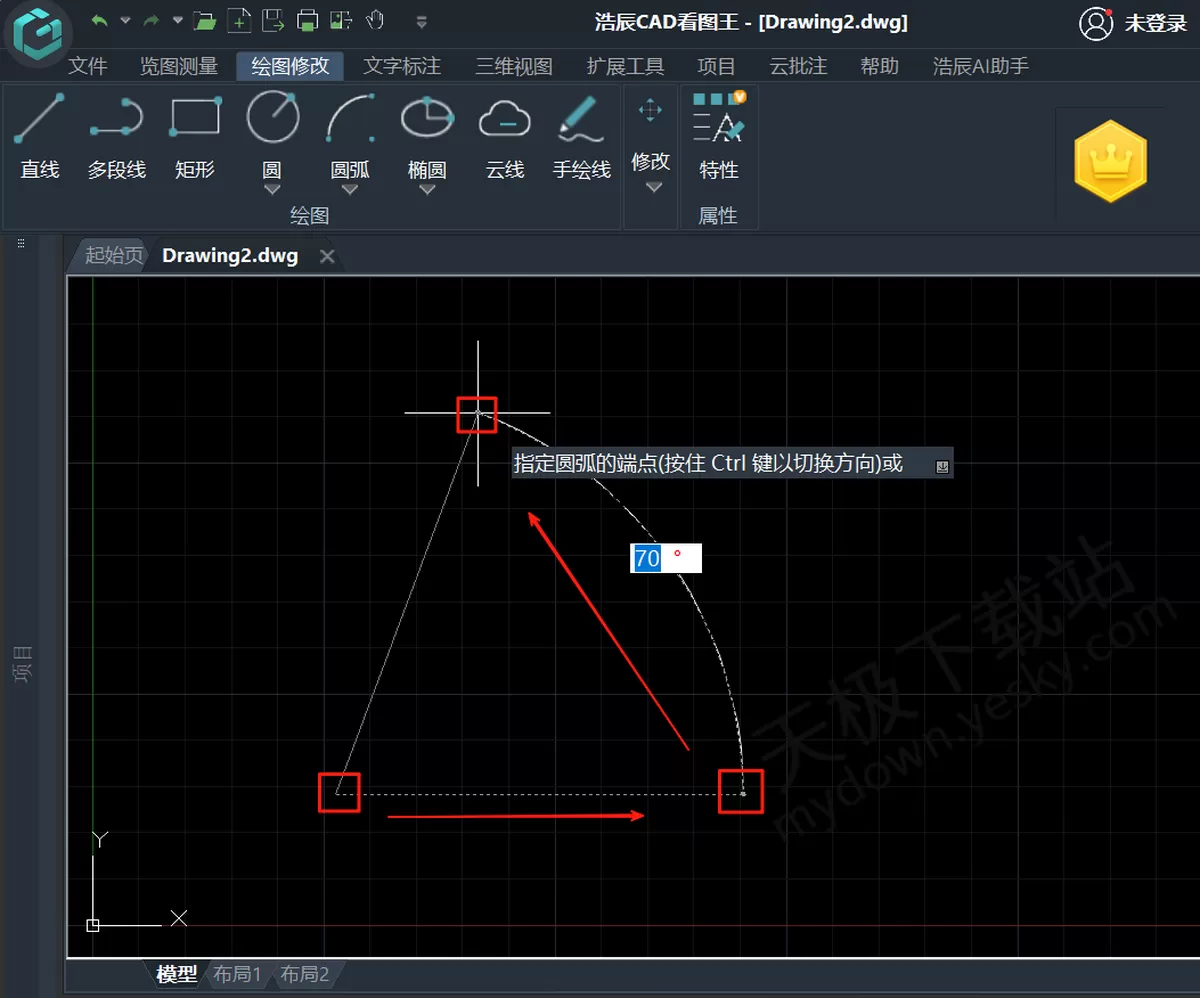
Task: Close the Drawing2.dwg tab
Action: click(327, 257)
